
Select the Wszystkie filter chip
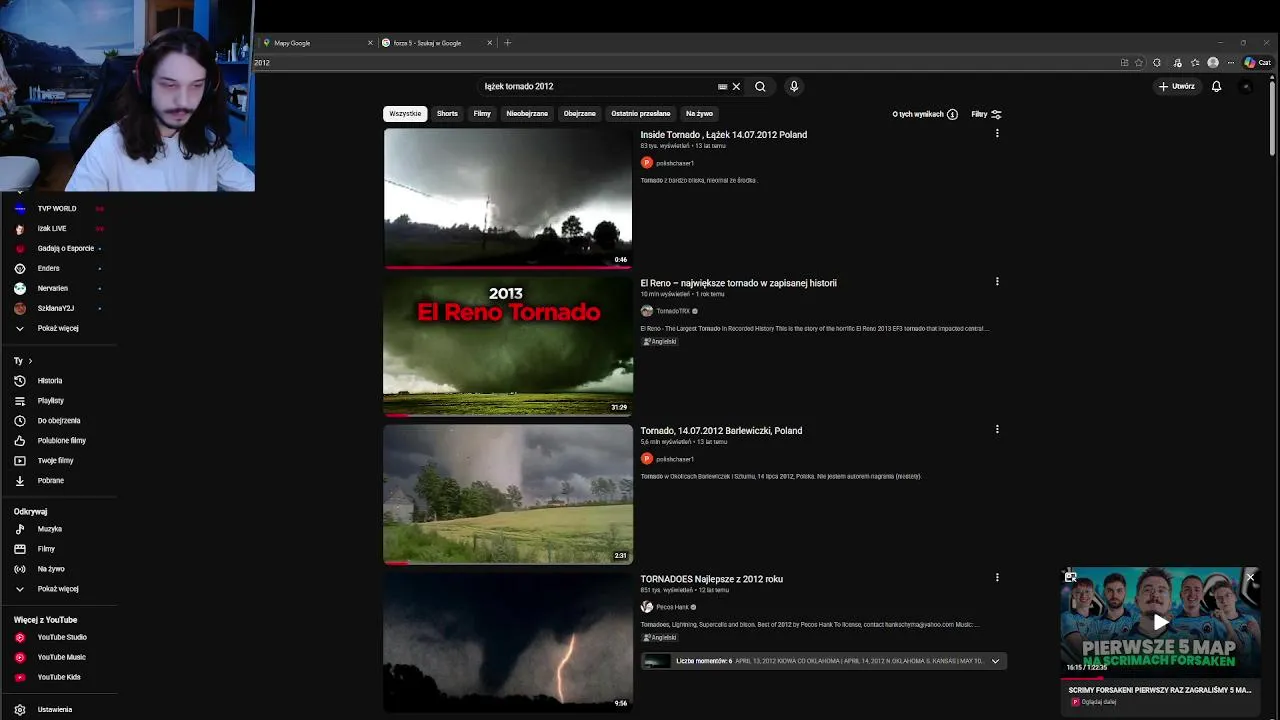(405, 114)
